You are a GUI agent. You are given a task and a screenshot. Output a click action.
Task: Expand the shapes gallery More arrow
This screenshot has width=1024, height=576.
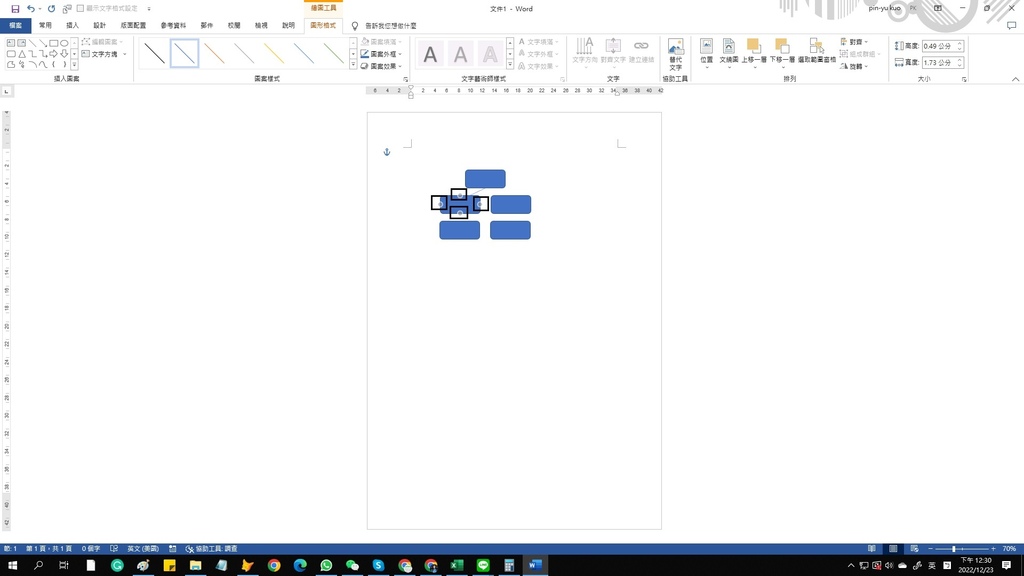(x=74, y=65)
